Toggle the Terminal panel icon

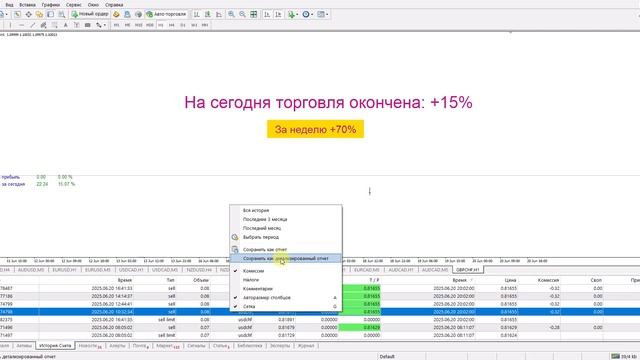50,14
